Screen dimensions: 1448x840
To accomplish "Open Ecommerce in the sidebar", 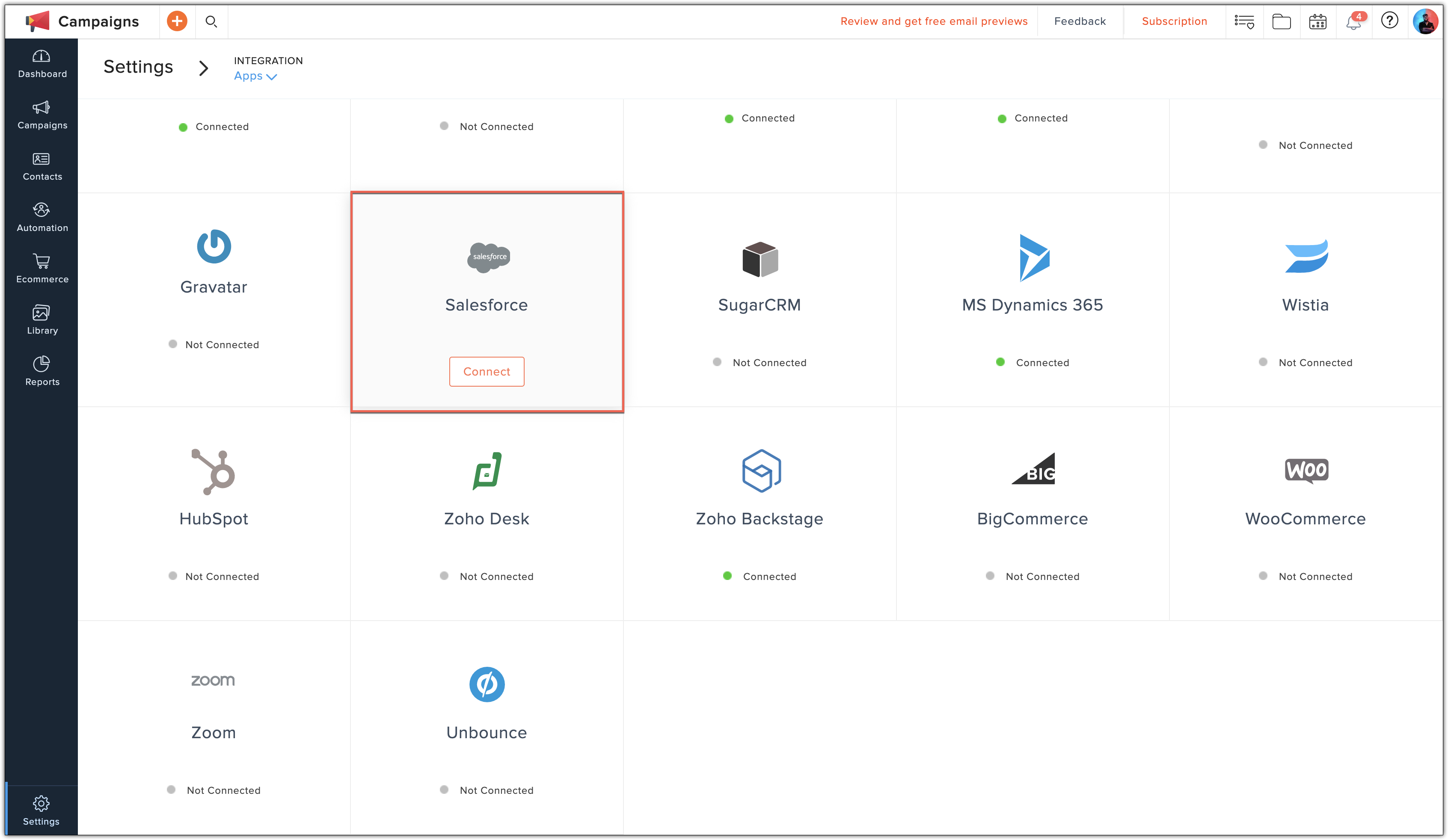I will click(42, 269).
